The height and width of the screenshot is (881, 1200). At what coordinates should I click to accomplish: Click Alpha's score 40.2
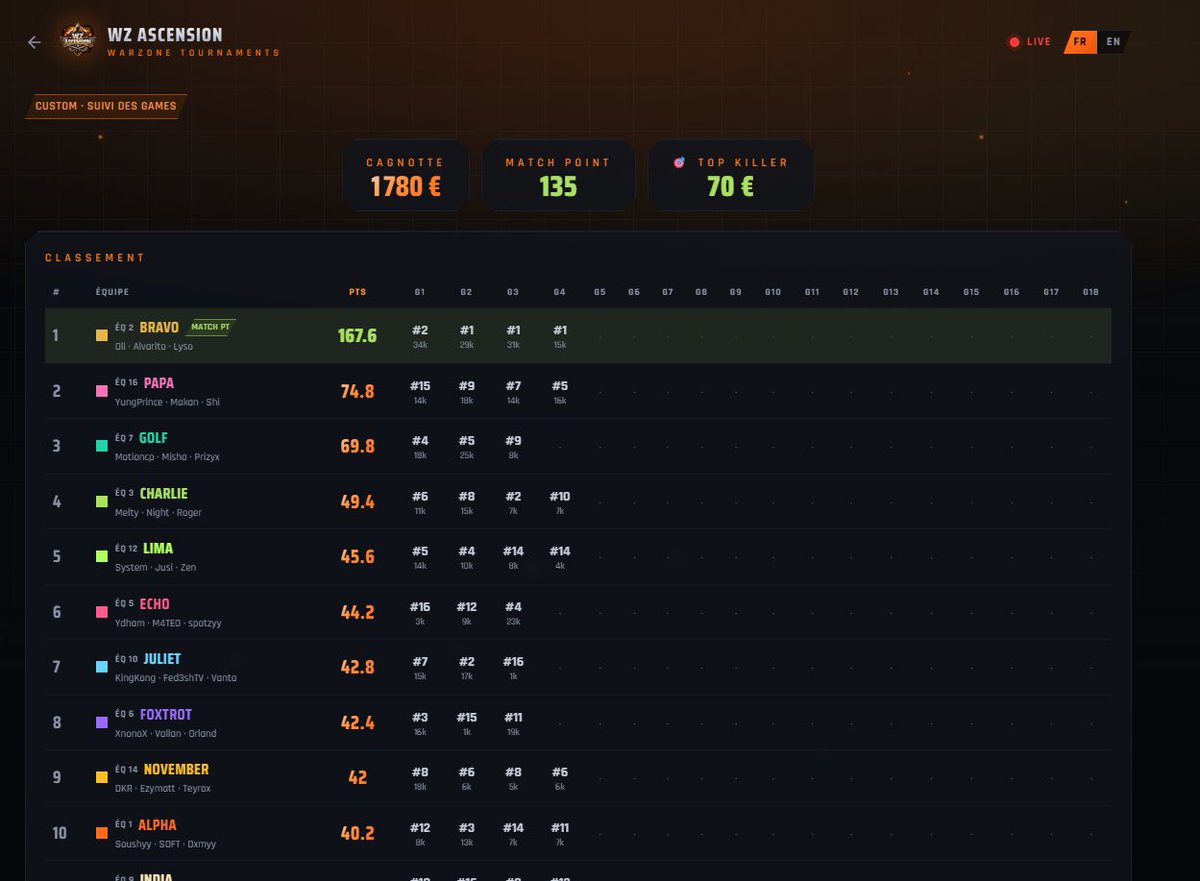pyautogui.click(x=357, y=833)
